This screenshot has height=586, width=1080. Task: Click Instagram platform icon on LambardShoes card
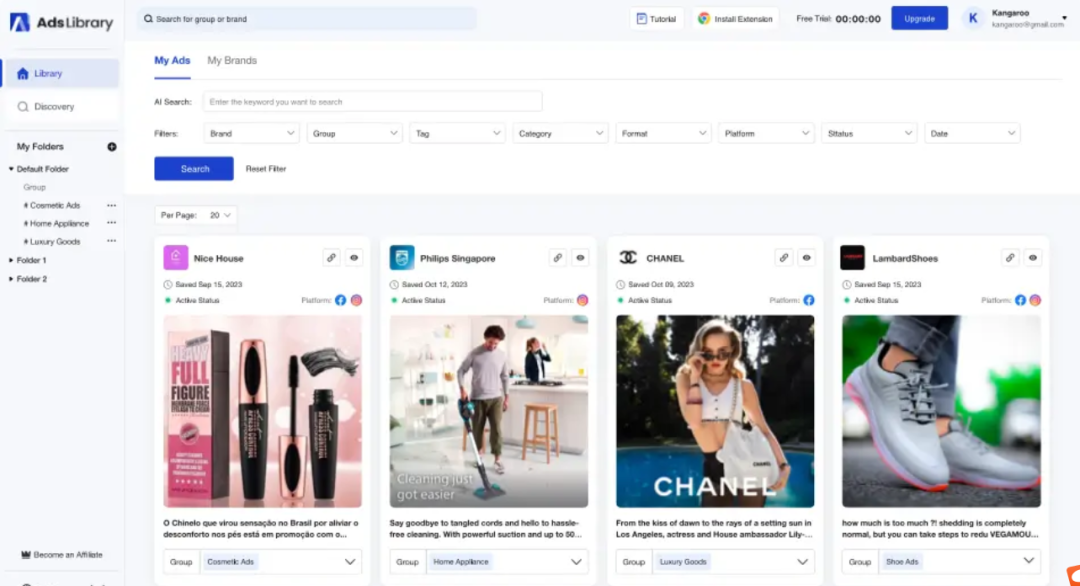[x=1035, y=300]
